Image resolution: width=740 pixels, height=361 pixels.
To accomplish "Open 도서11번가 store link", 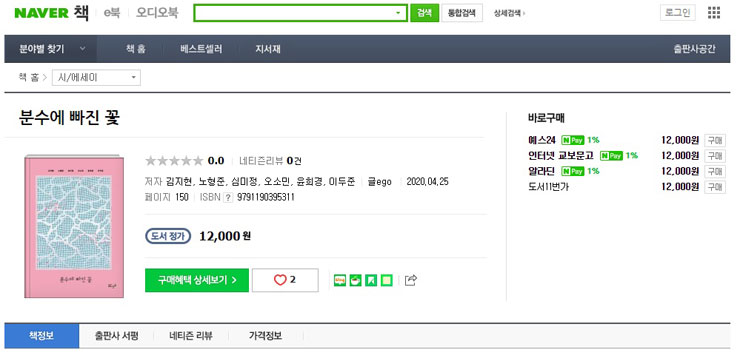I will point(548,187).
